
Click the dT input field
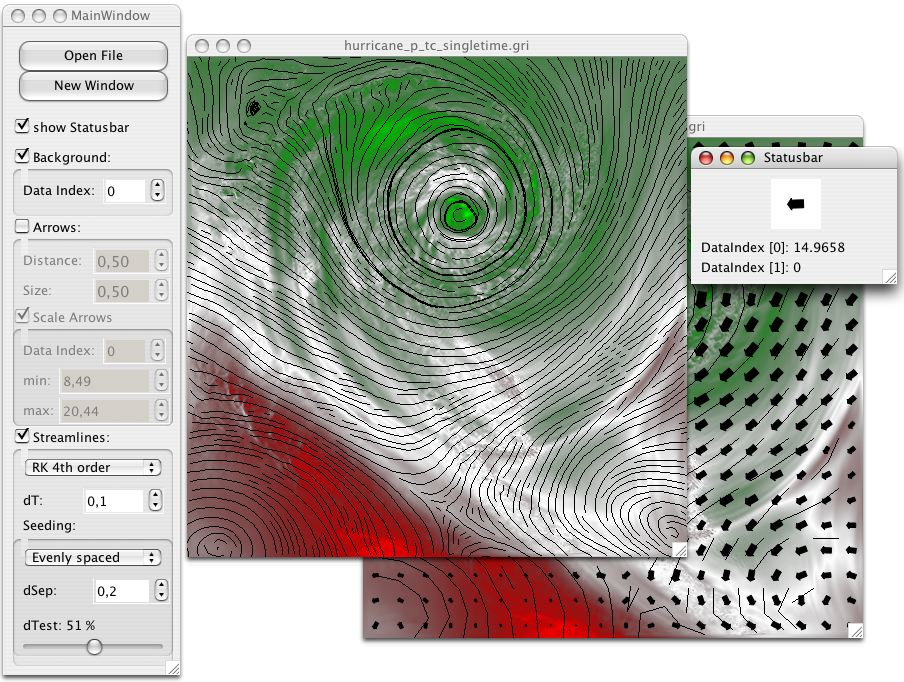click(114, 501)
